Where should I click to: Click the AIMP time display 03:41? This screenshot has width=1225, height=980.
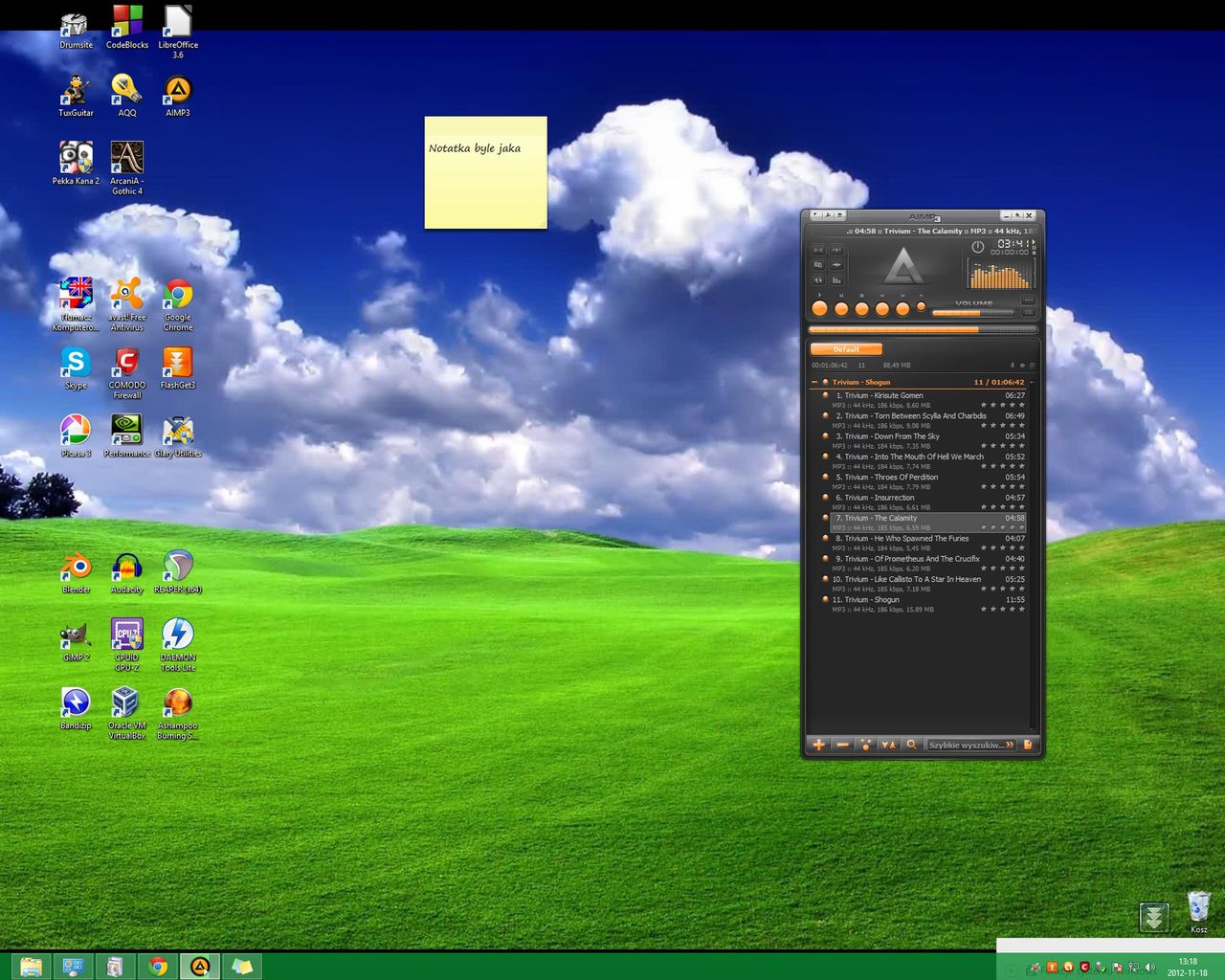click(x=1013, y=243)
